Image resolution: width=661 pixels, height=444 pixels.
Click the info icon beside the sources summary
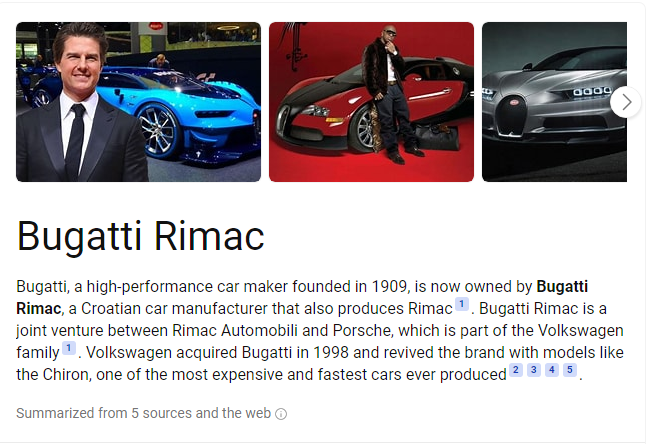[281, 414]
